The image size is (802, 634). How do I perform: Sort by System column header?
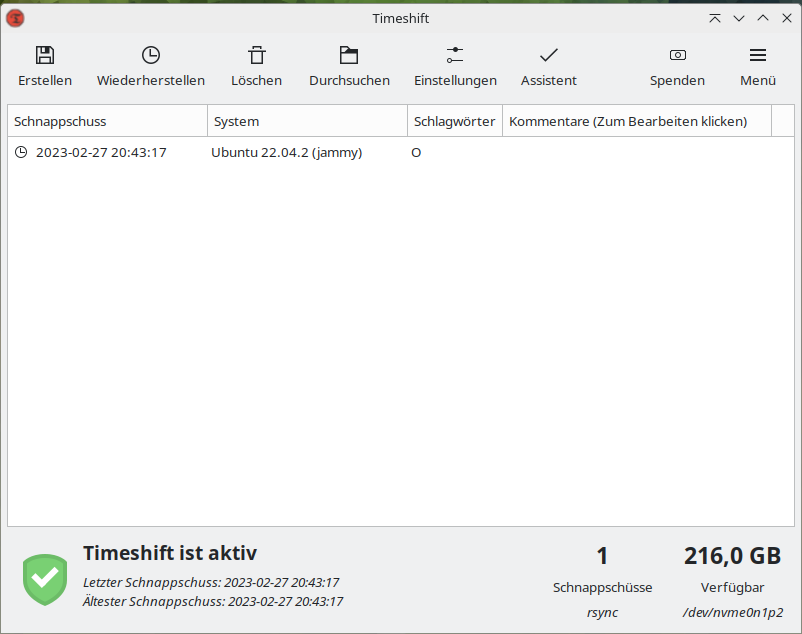[x=307, y=121]
